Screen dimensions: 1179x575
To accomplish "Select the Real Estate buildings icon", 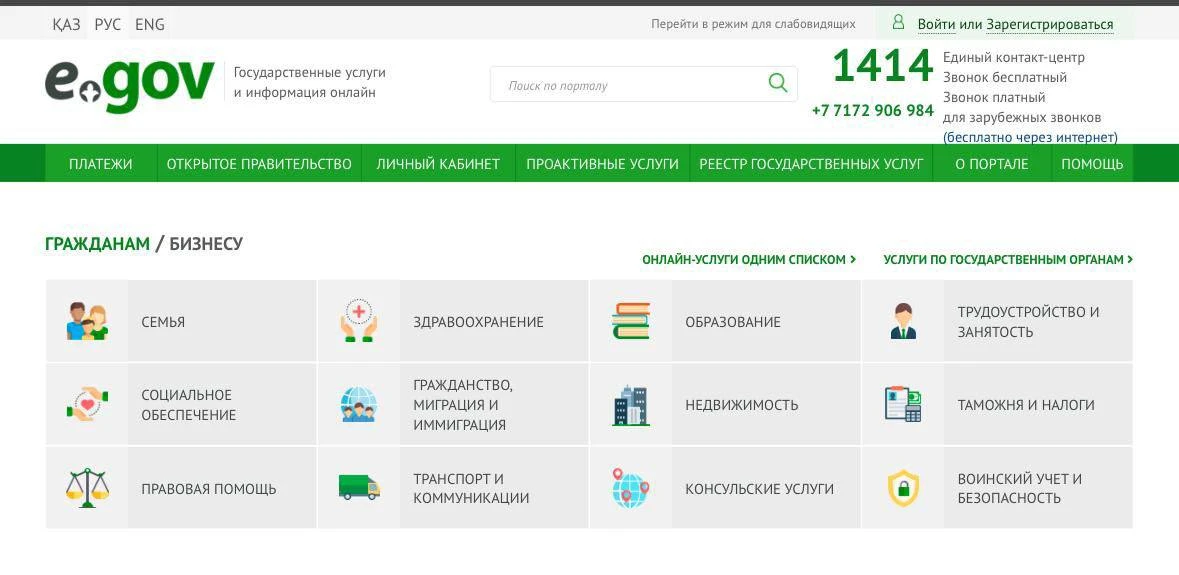I will click(630, 405).
